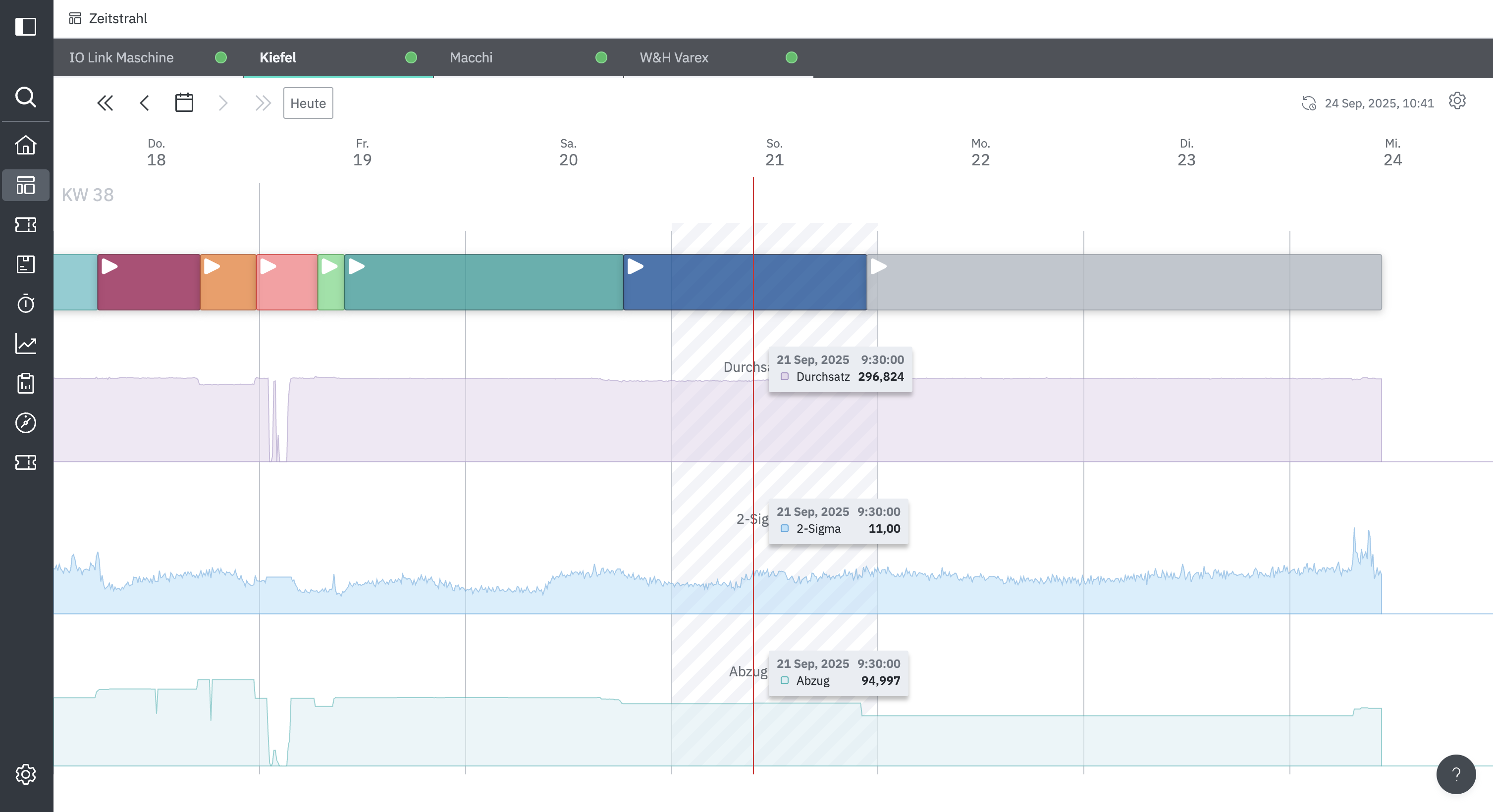Open the help question mark button
Image resolution: width=1493 pixels, height=812 pixels.
[x=1455, y=774]
